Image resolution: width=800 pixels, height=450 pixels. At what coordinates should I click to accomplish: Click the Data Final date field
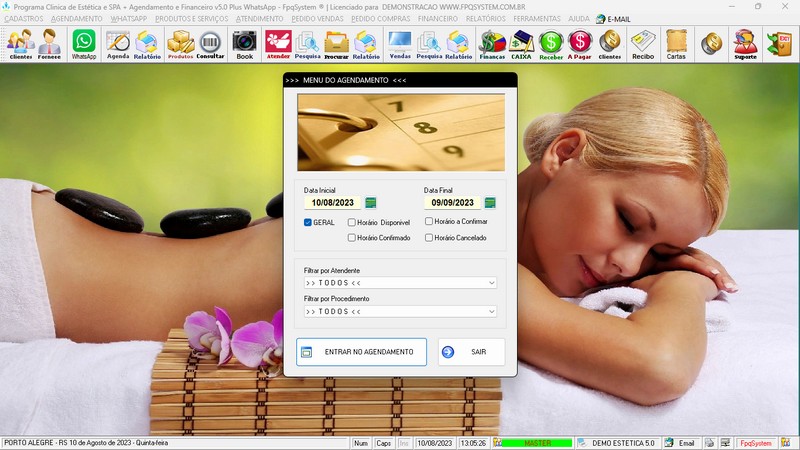(x=453, y=203)
